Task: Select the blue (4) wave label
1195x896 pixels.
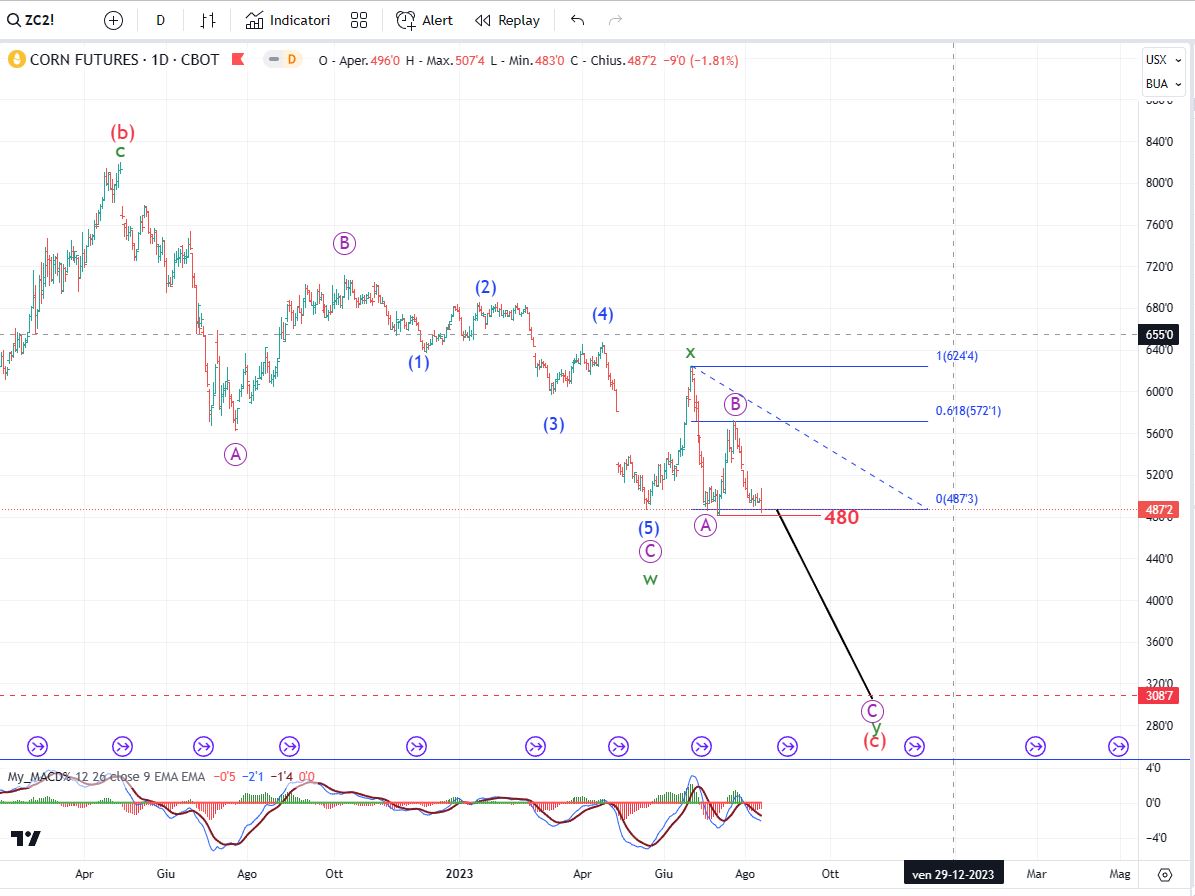Action: click(603, 314)
